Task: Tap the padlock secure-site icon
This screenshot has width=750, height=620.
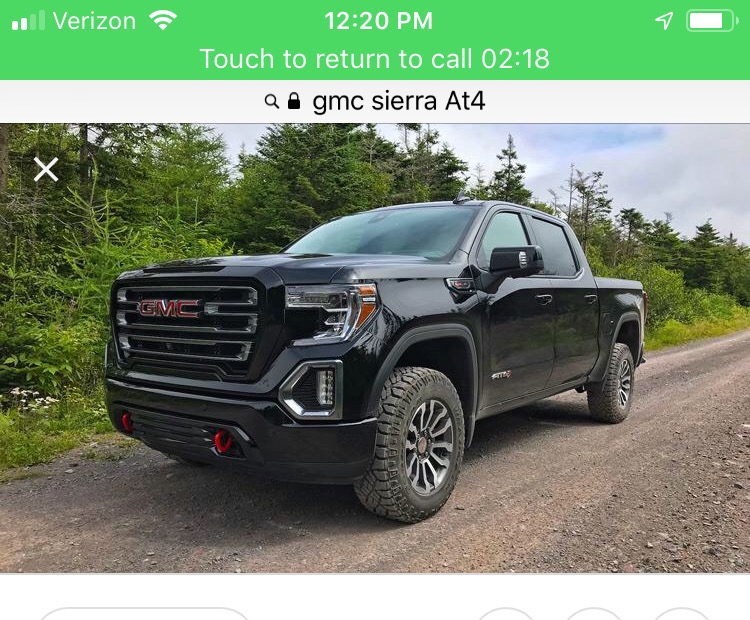Action: point(294,100)
